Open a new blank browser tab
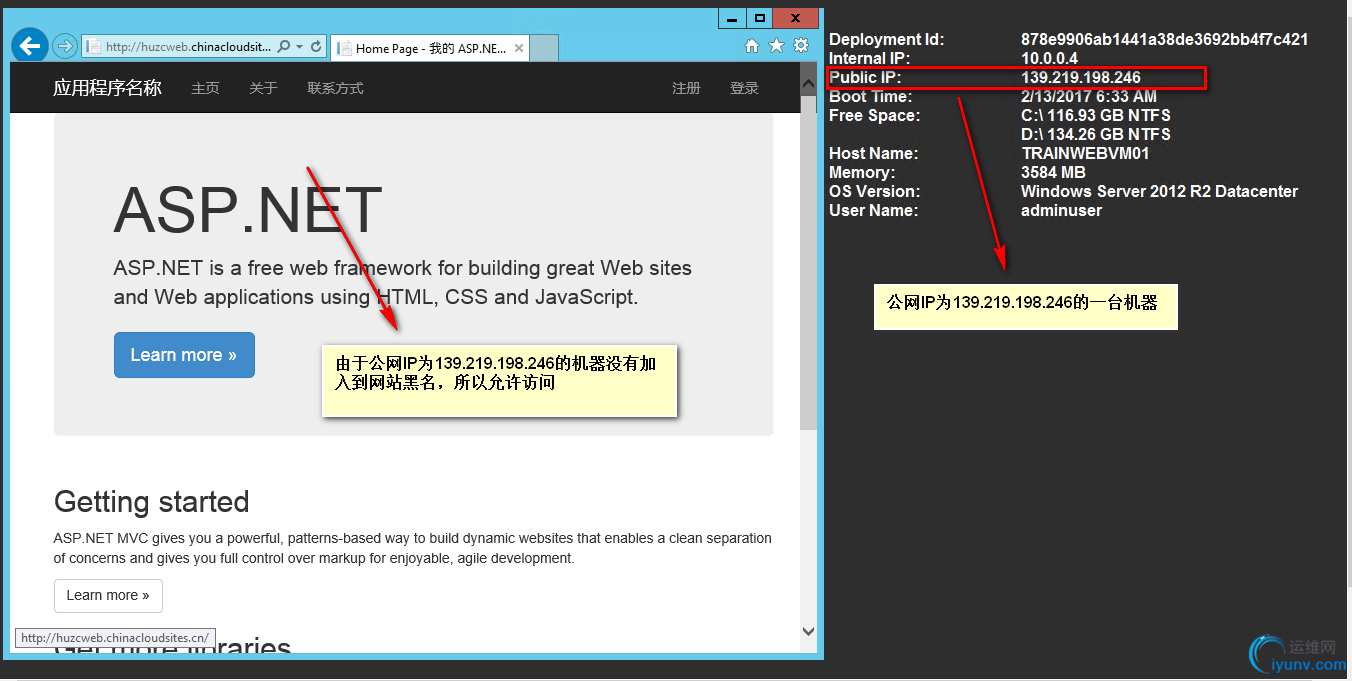This screenshot has width=1352, height=681. click(x=543, y=48)
